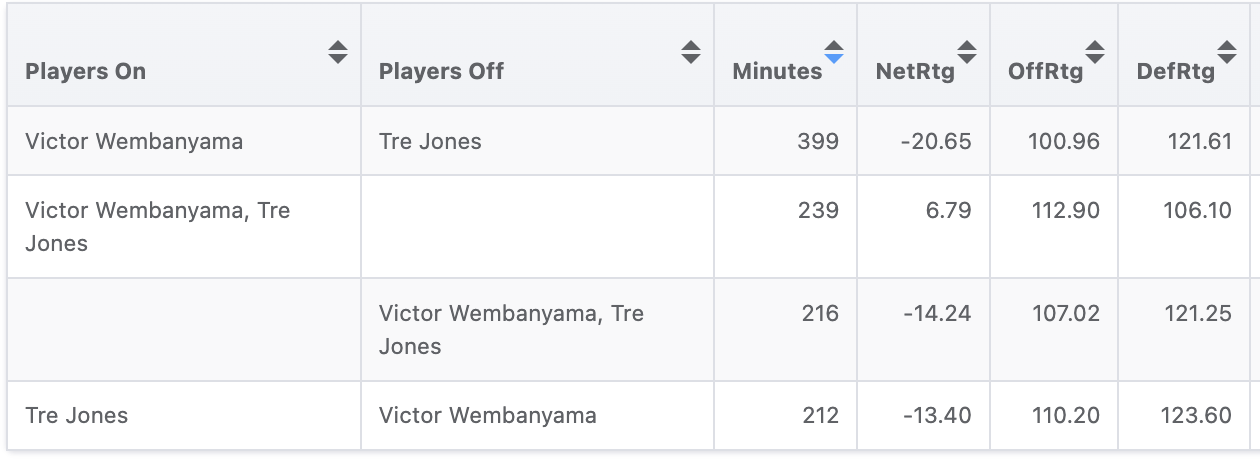This screenshot has width=1260, height=468.
Task: Click the -13.40 NetRtg cell
Action: tap(936, 415)
